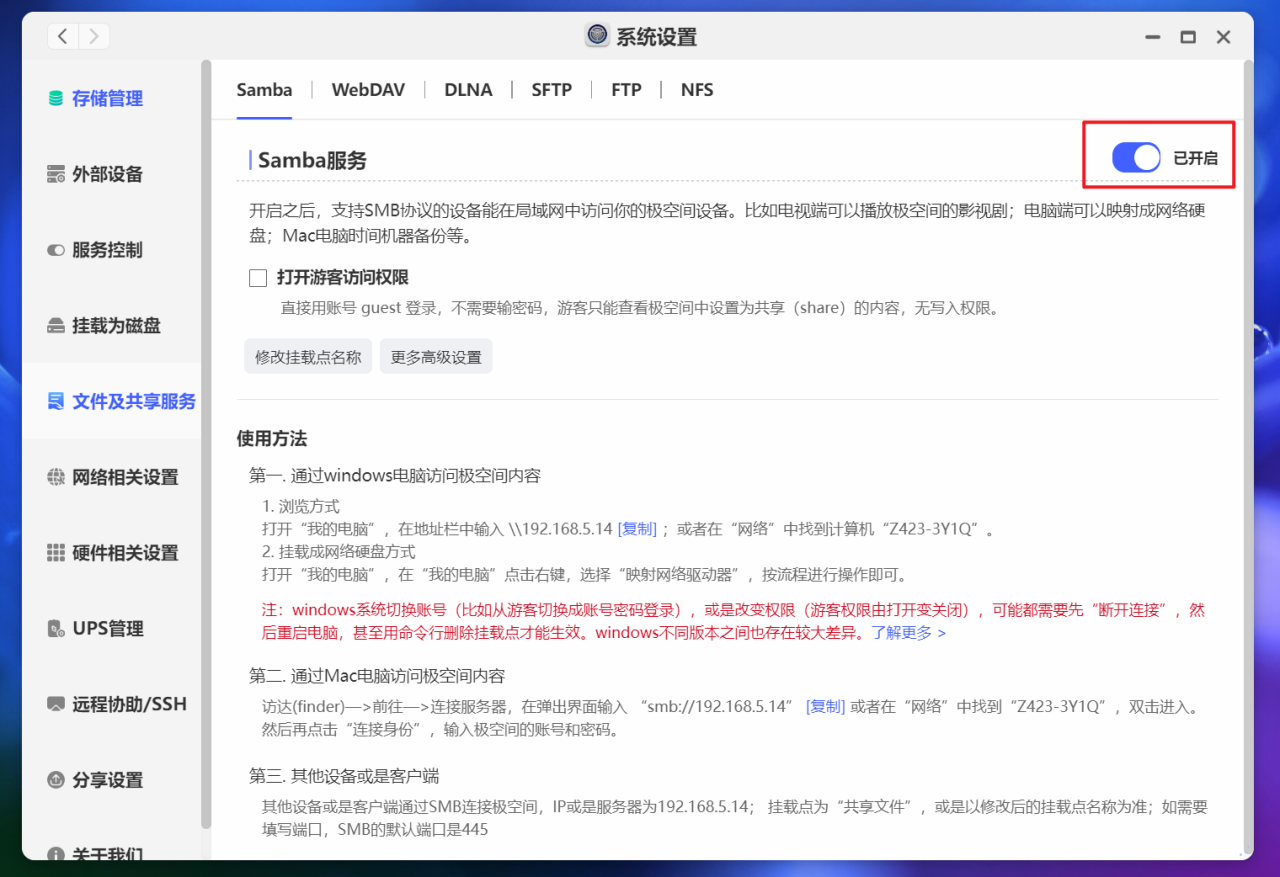Switch to the WebDAV tab
Viewport: 1280px width, 877px height.
pos(368,89)
